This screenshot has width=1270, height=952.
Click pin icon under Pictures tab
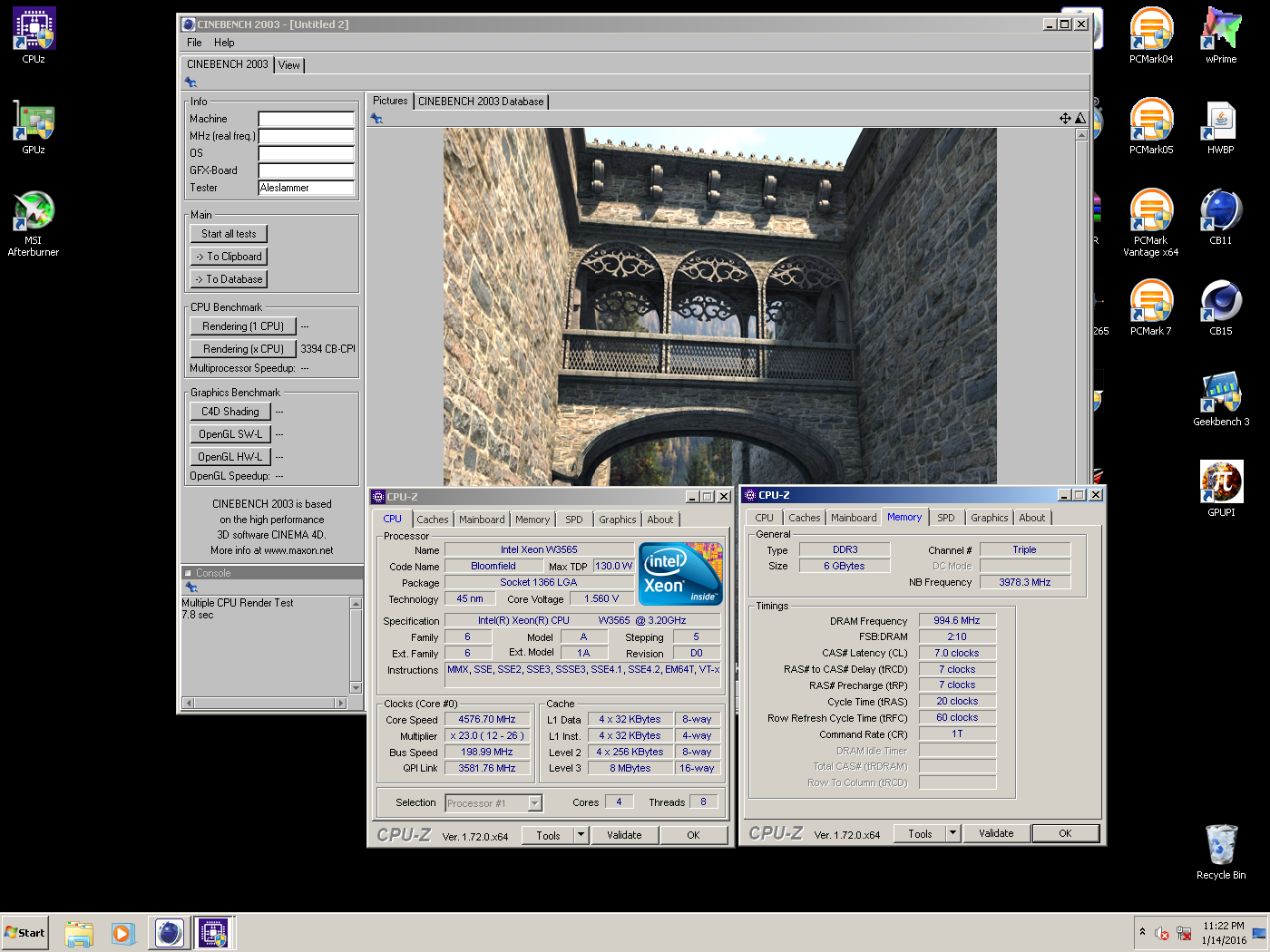(x=376, y=119)
